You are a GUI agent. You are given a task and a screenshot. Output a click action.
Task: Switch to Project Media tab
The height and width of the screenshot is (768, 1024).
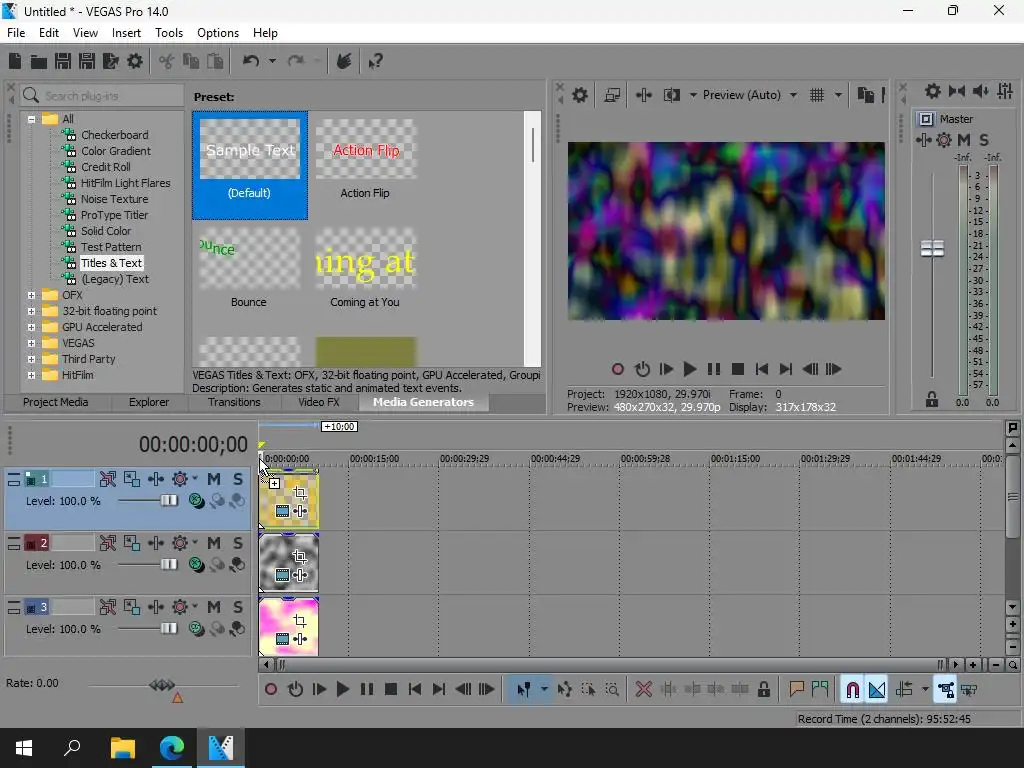tap(56, 402)
